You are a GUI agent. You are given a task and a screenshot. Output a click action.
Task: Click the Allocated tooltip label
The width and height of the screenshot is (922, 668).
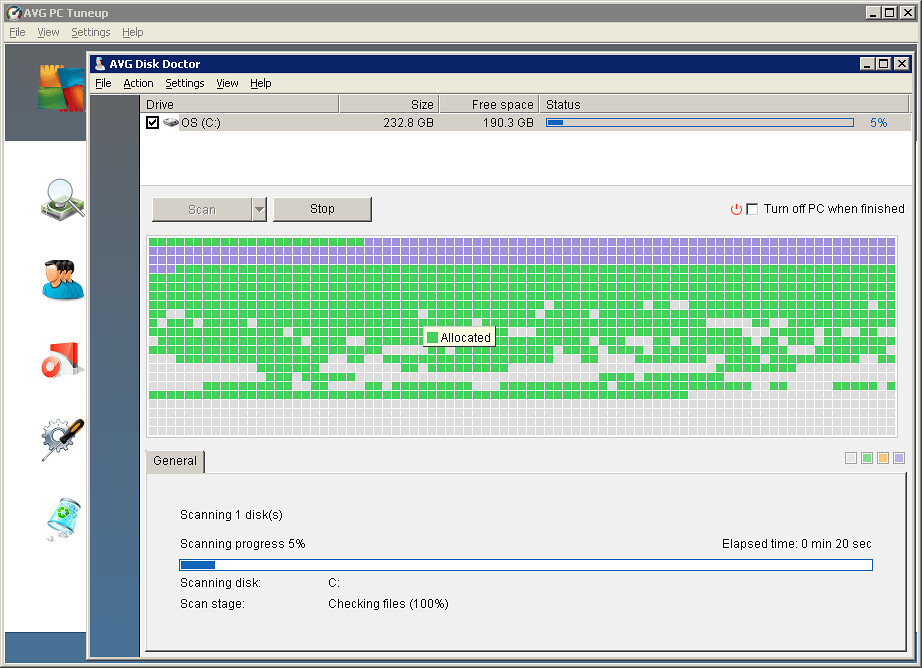click(459, 338)
